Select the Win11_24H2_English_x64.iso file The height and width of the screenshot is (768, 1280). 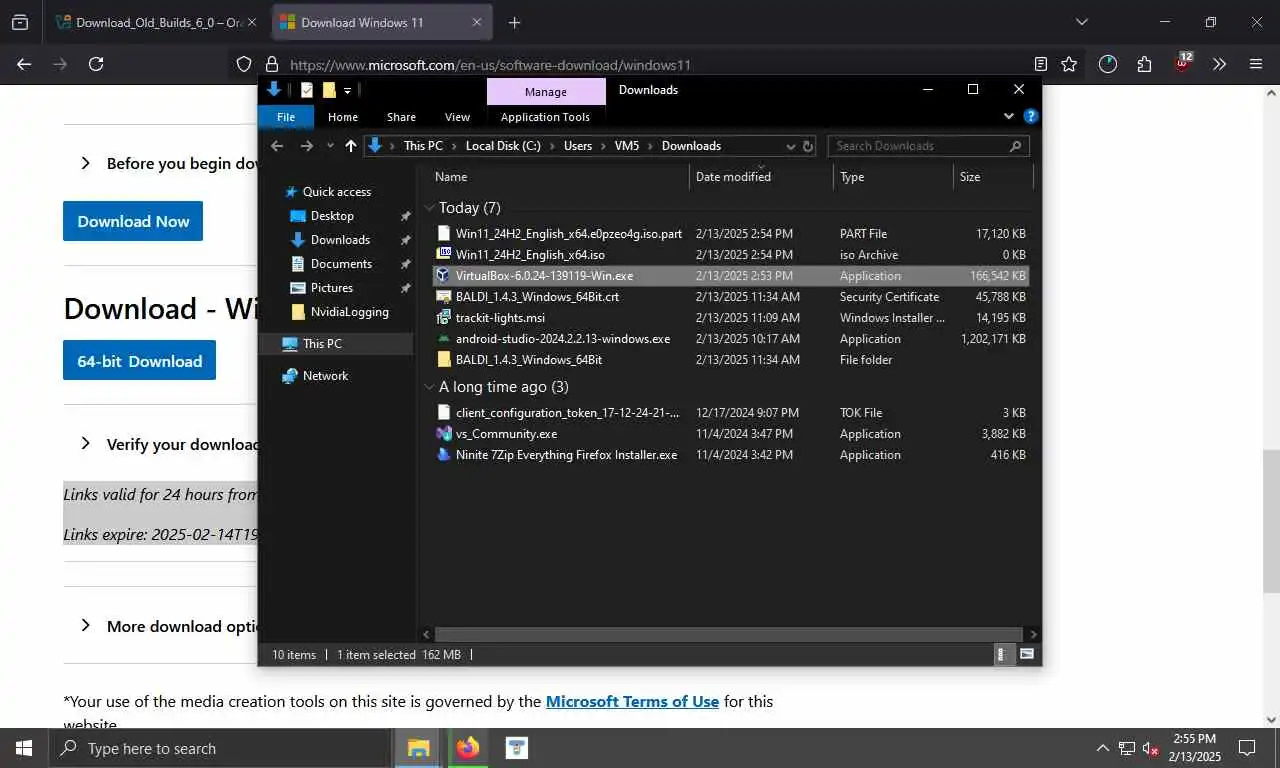[x=731, y=255]
